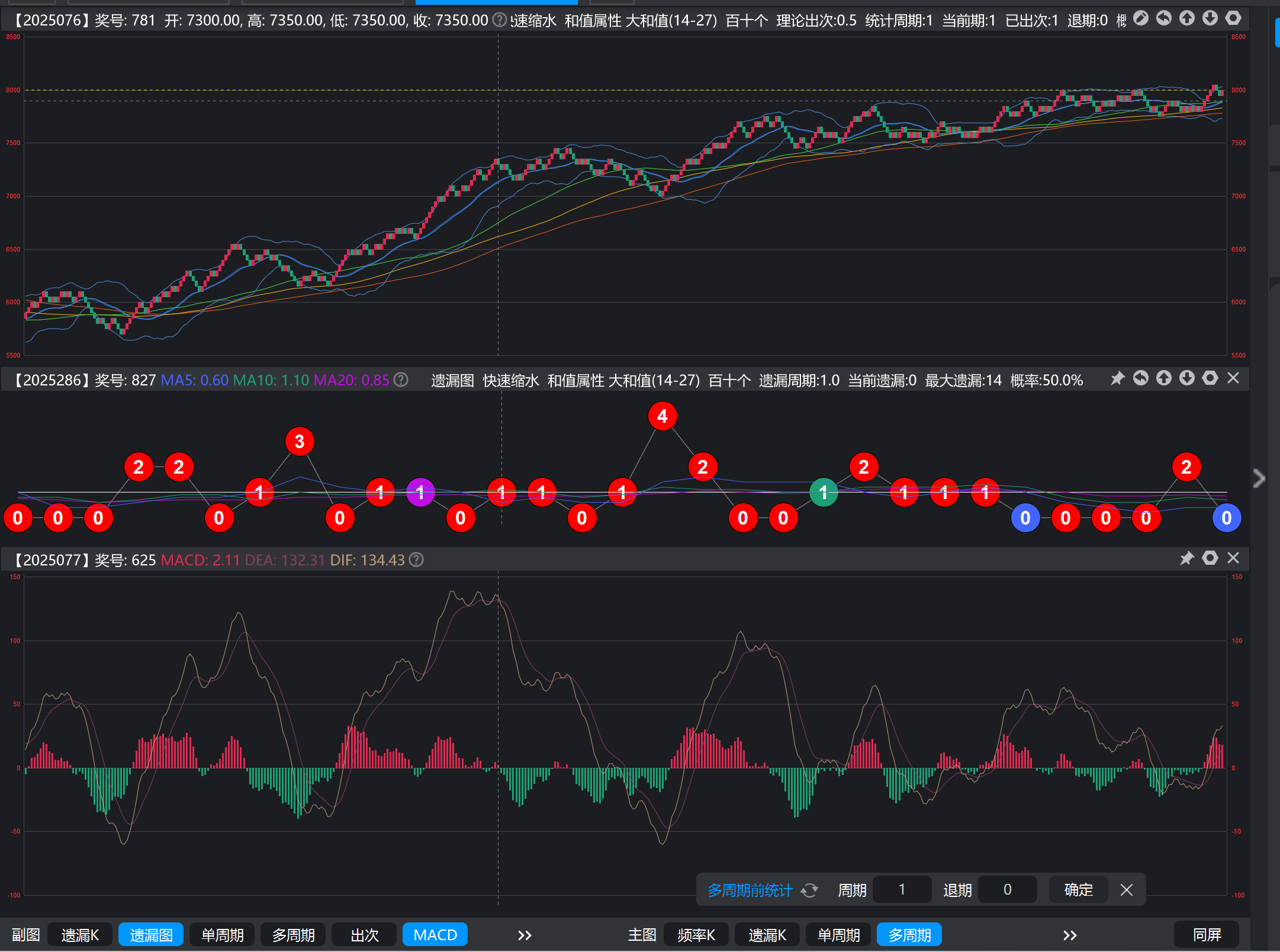Click the 同屏 button
The height and width of the screenshot is (952, 1280).
pos(1207,935)
